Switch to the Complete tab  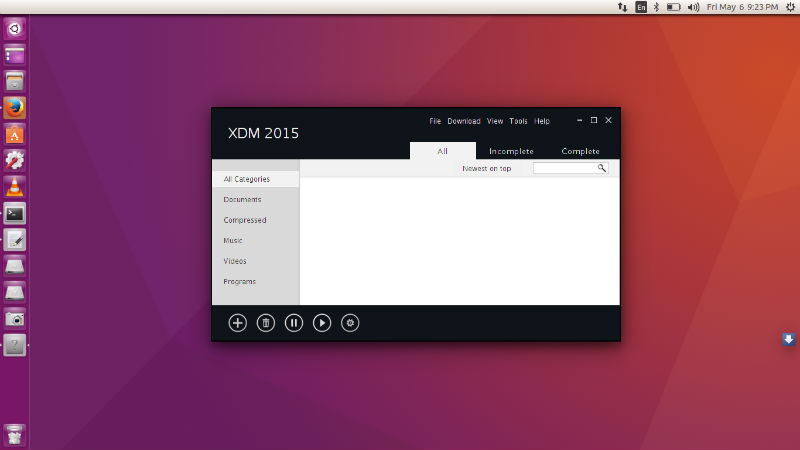point(580,151)
